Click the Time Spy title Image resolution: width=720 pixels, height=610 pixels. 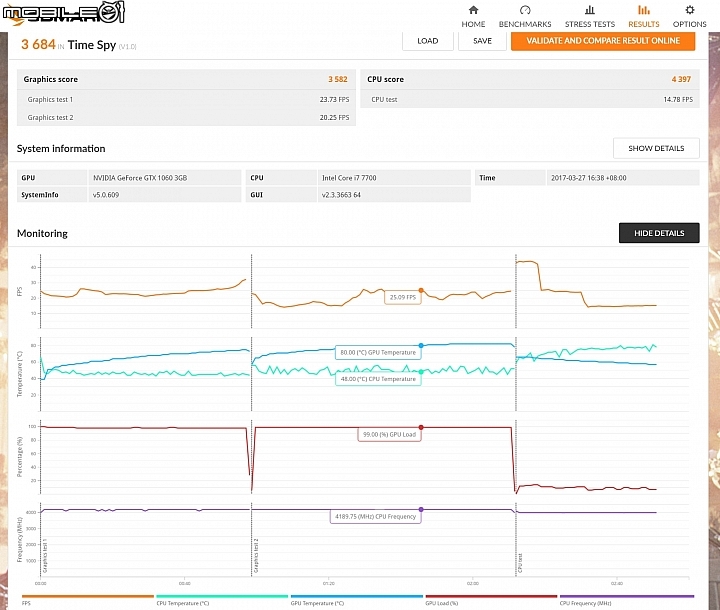point(92,45)
